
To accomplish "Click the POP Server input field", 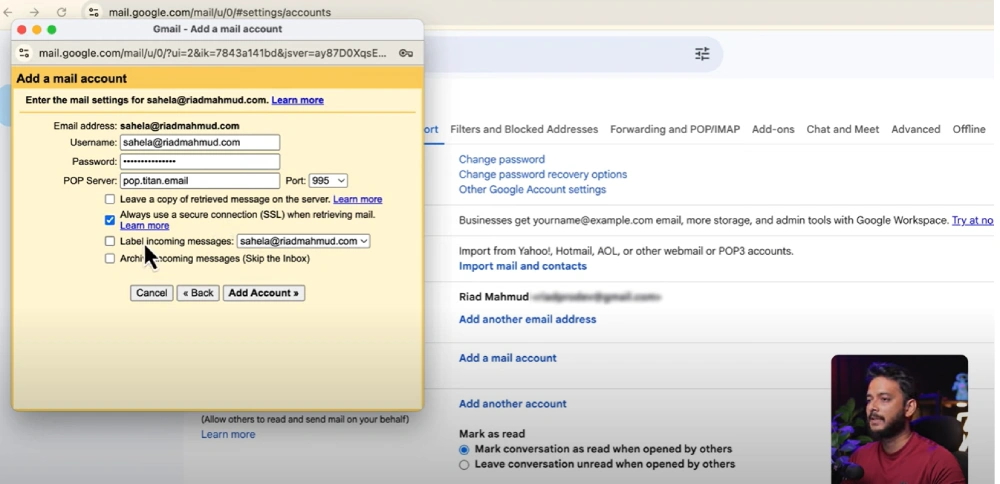I will [200, 180].
